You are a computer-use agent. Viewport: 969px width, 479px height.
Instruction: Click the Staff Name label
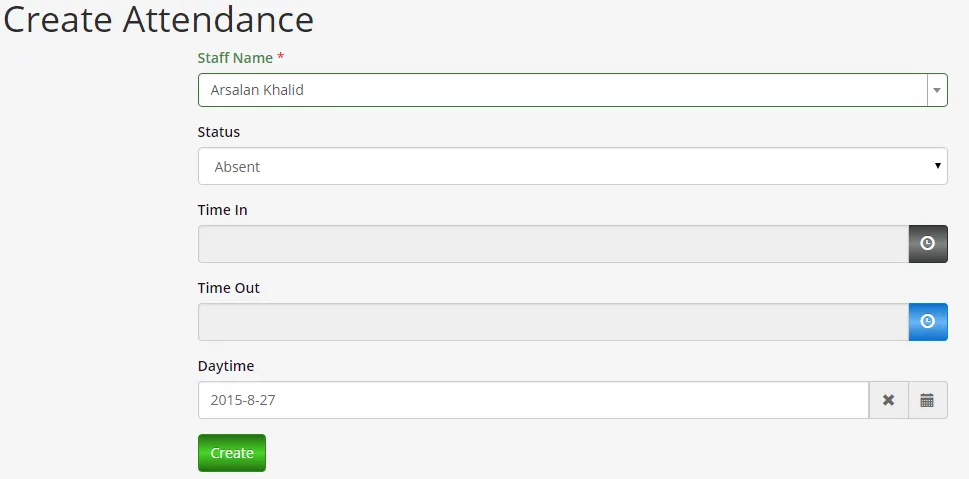point(235,58)
